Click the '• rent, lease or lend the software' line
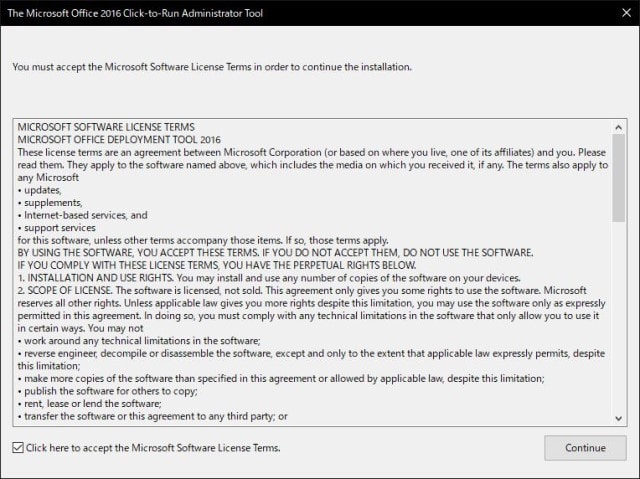 point(89,404)
